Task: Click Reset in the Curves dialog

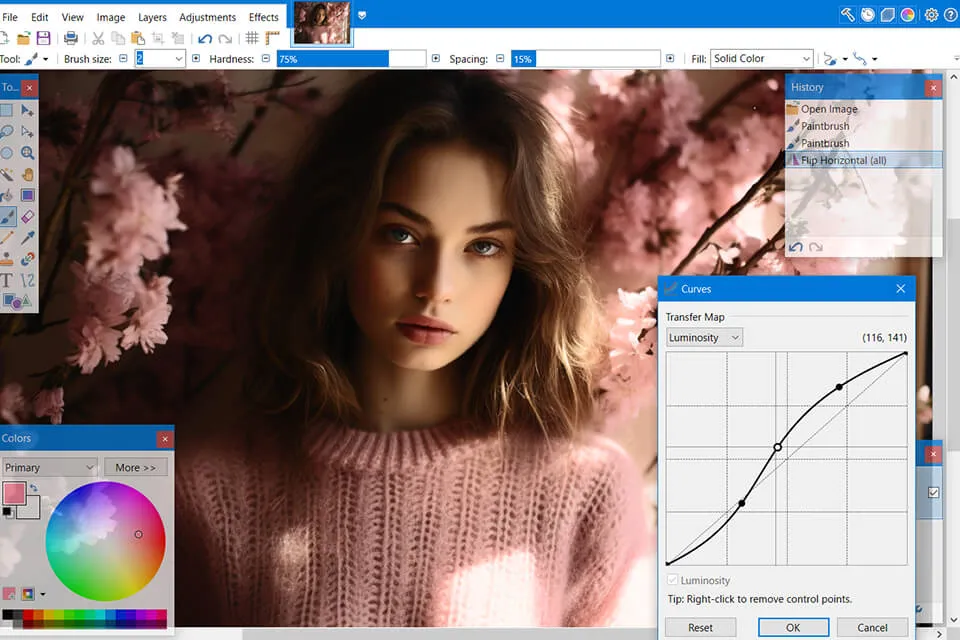Action: pyautogui.click(x=700, y=628)
